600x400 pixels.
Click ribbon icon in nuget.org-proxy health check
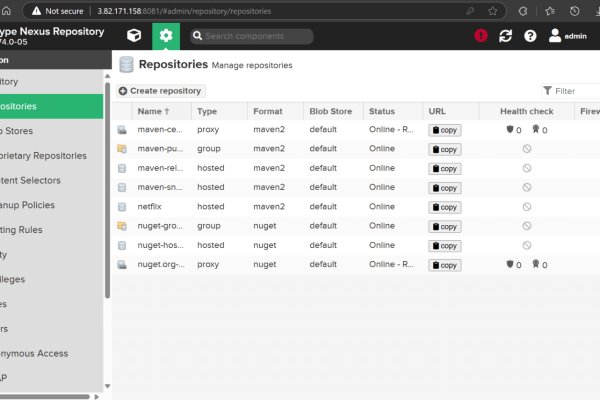(536, 264)
